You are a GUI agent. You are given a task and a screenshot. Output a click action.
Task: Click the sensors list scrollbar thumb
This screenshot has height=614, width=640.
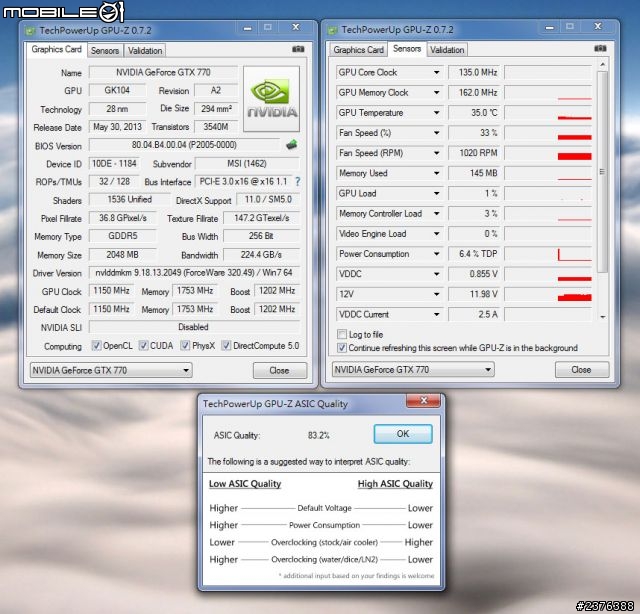(x=602, y=171)
